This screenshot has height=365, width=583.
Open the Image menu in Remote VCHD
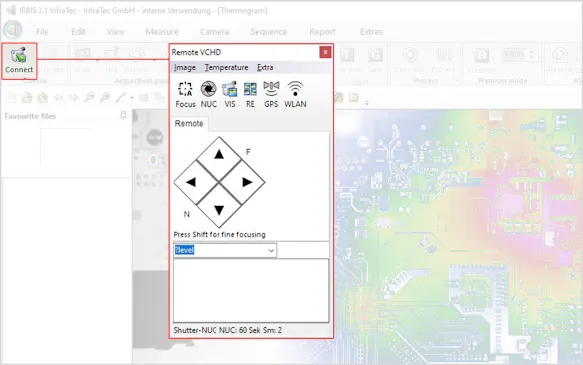[x=185, y=67]
